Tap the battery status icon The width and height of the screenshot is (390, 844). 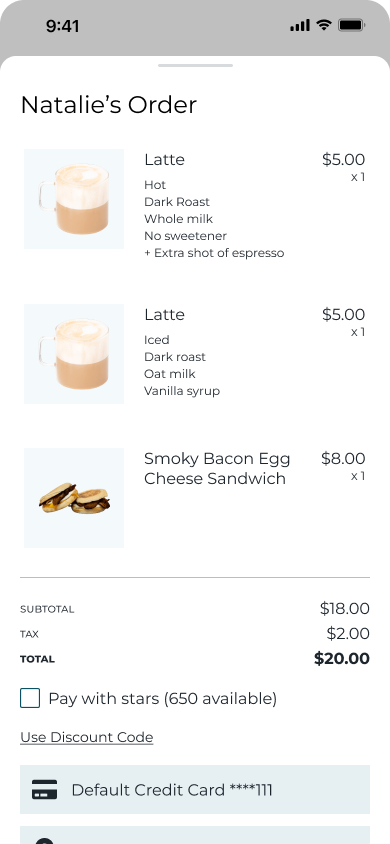351,25
